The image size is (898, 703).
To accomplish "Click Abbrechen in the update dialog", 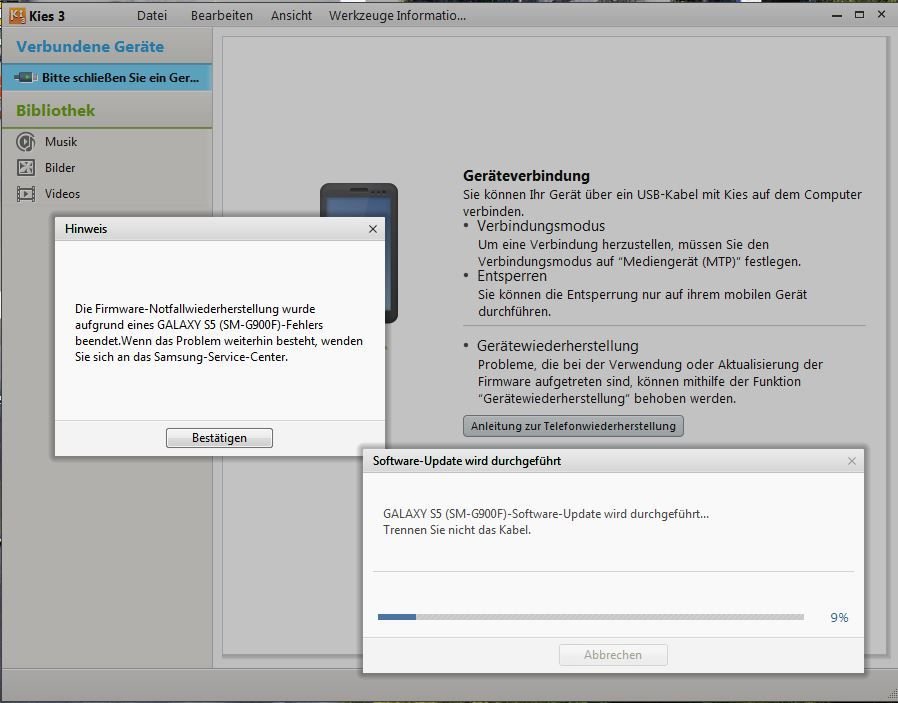I will pos(613,655).
